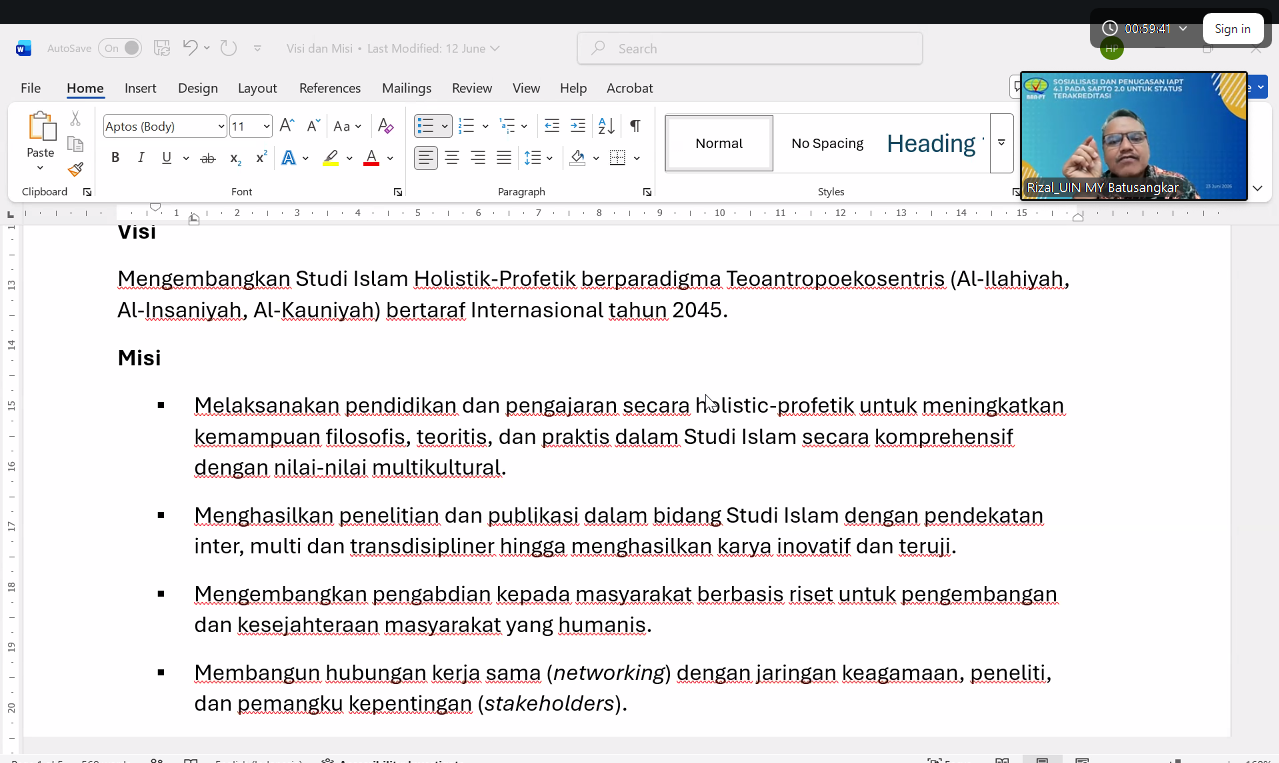Open the File menu
The image size is (1279, 763).
pyautogui.click(x=31, y=88)
